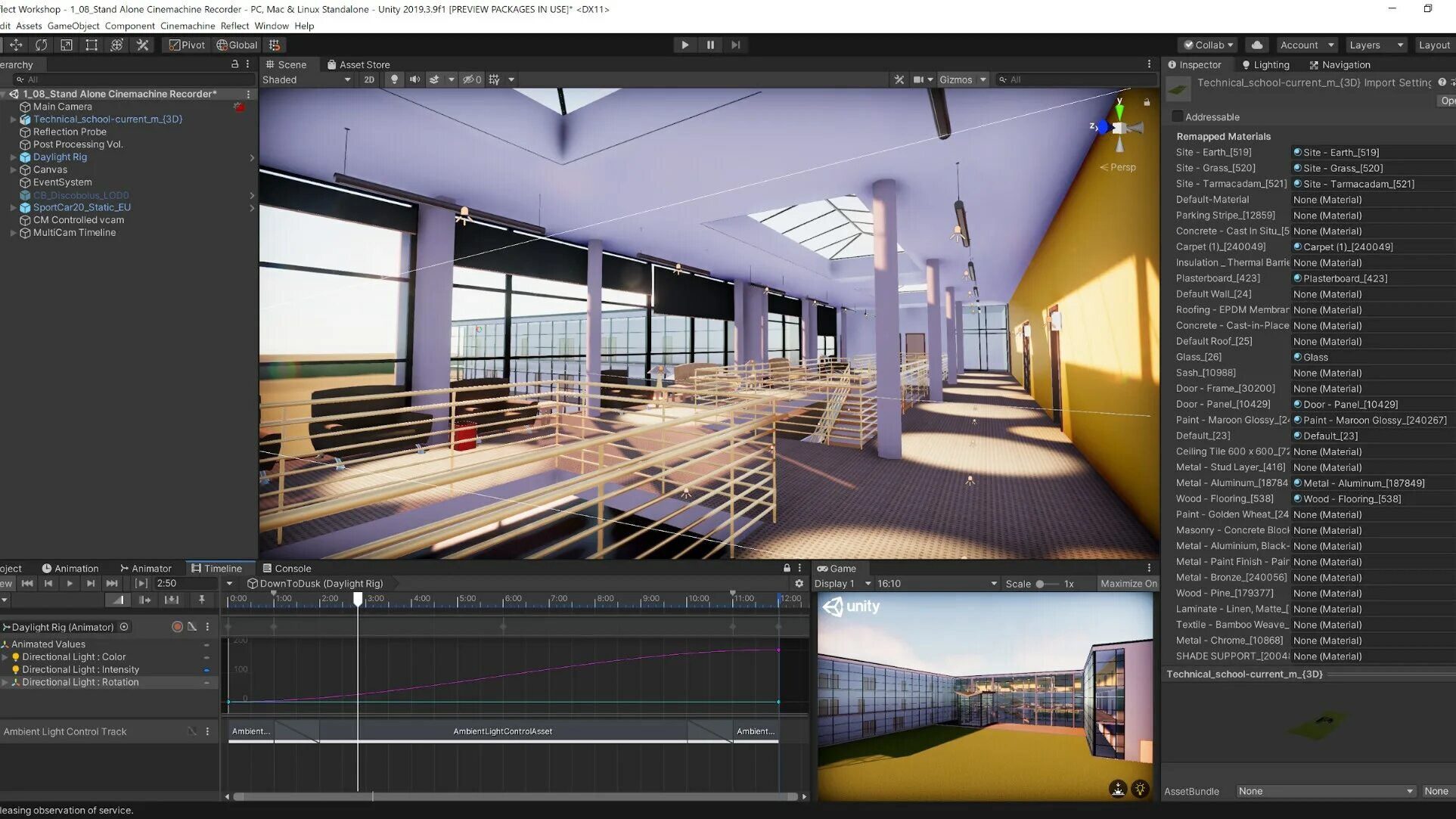Click the Pause button in top toolbar
Viewport: 1456px width, 819px height.
tap(710, 45)
